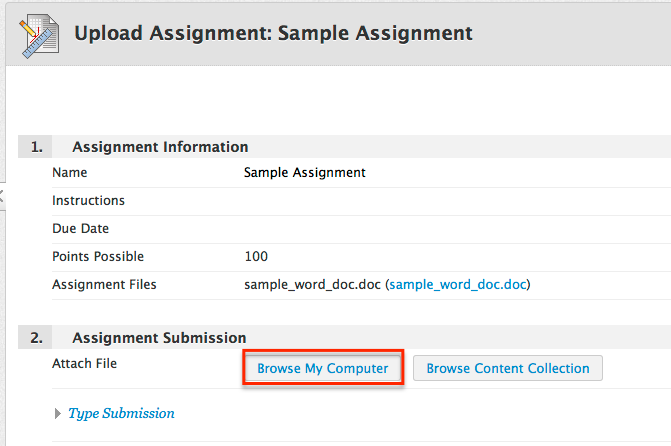Open Browse Content Collection

point(508,368)
